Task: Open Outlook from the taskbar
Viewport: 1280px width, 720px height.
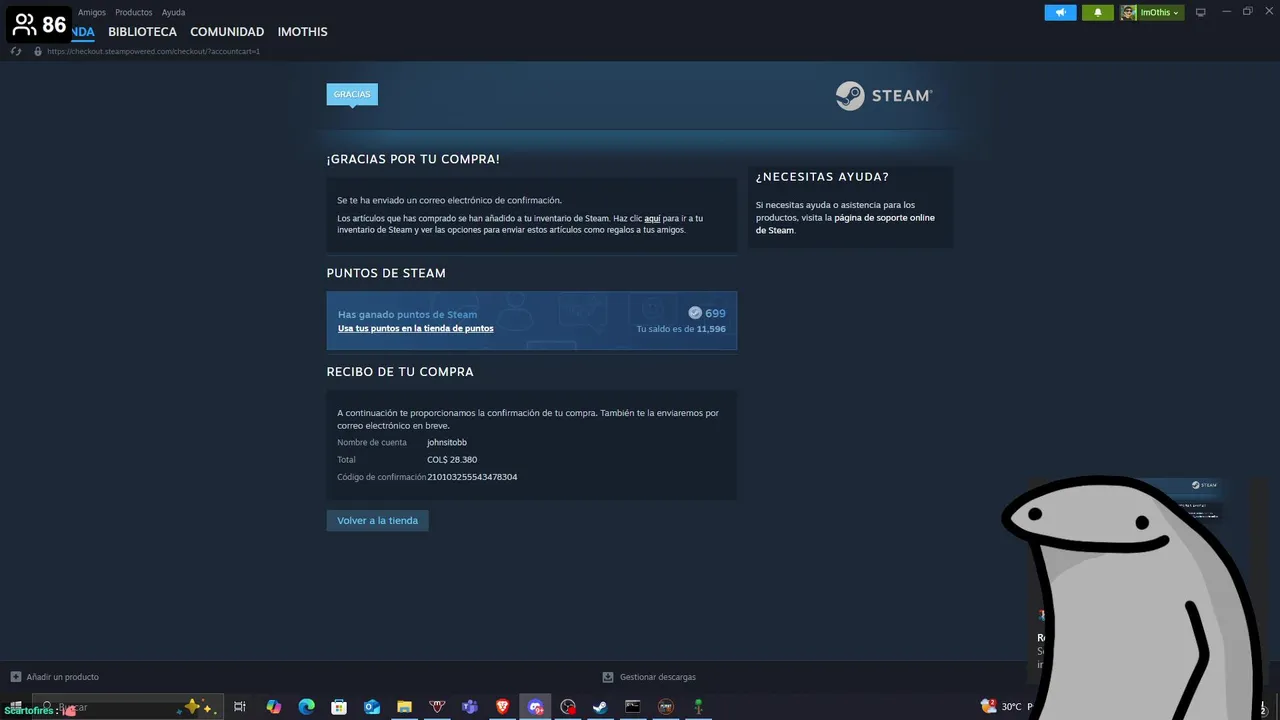Action: pyautogui.click(x=372, y=707)
